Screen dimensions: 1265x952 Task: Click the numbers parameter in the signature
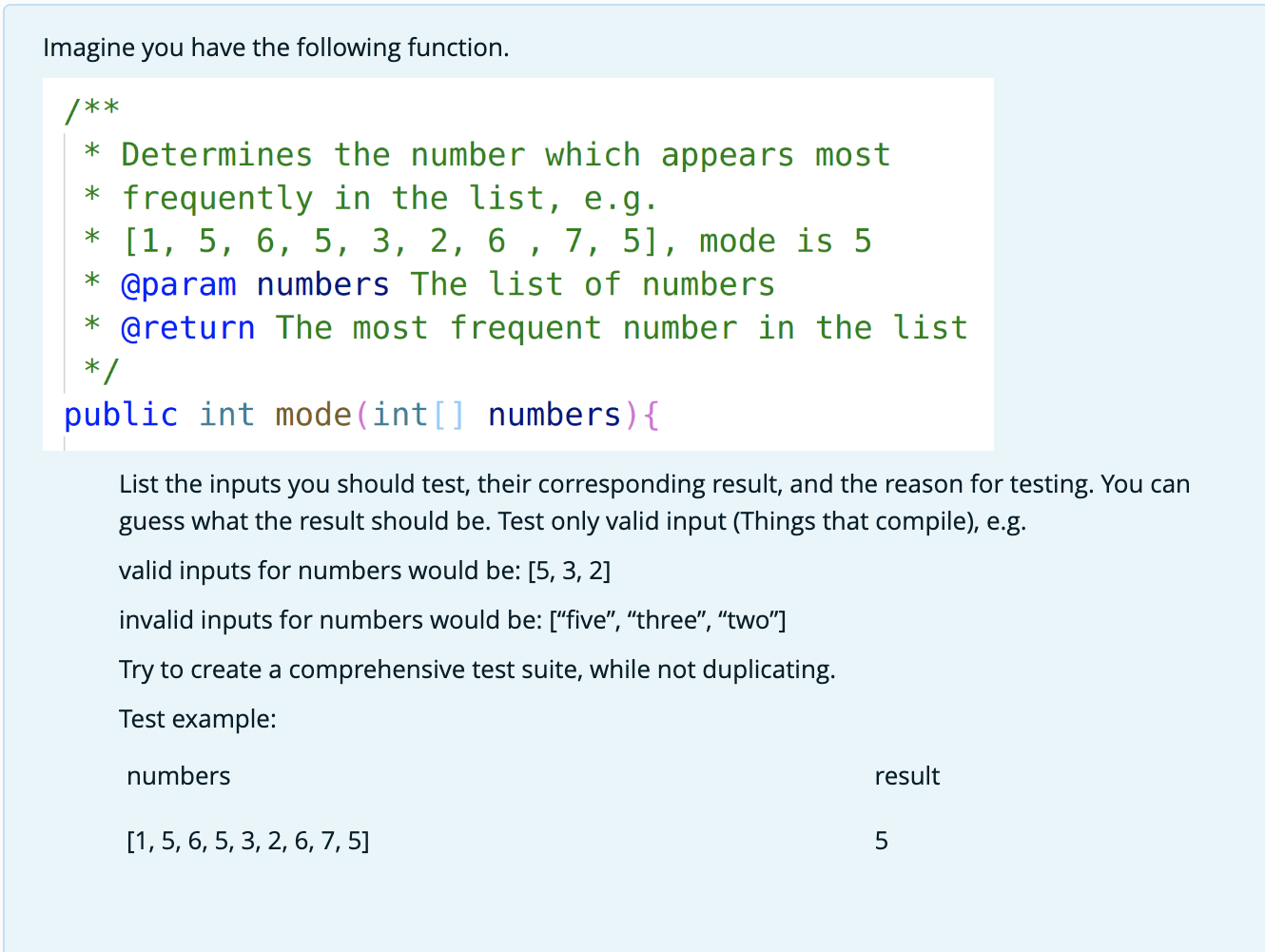[555, 415]
